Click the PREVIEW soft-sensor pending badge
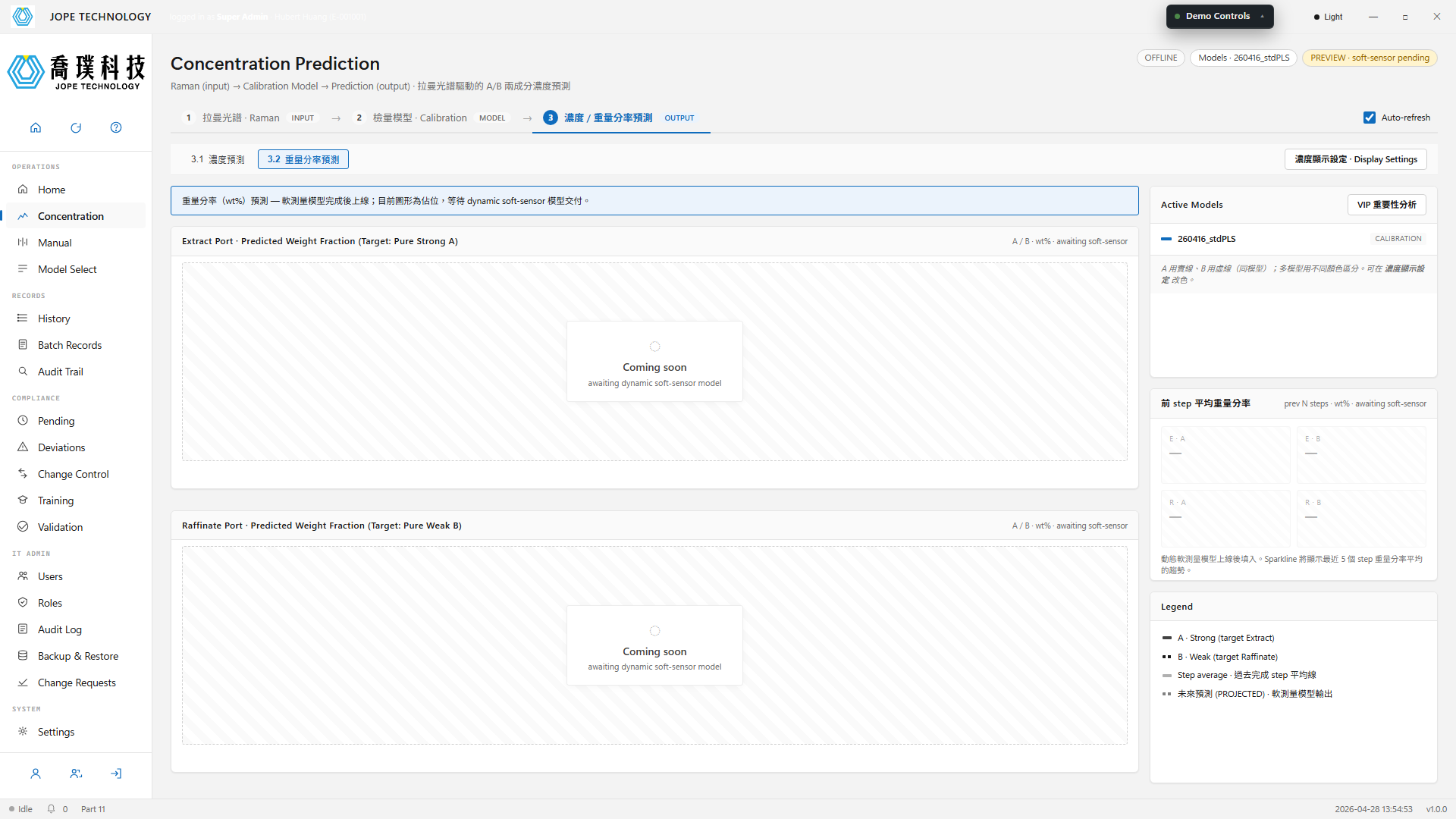This screenshot has width=1456, height=819. point(1370,58)
